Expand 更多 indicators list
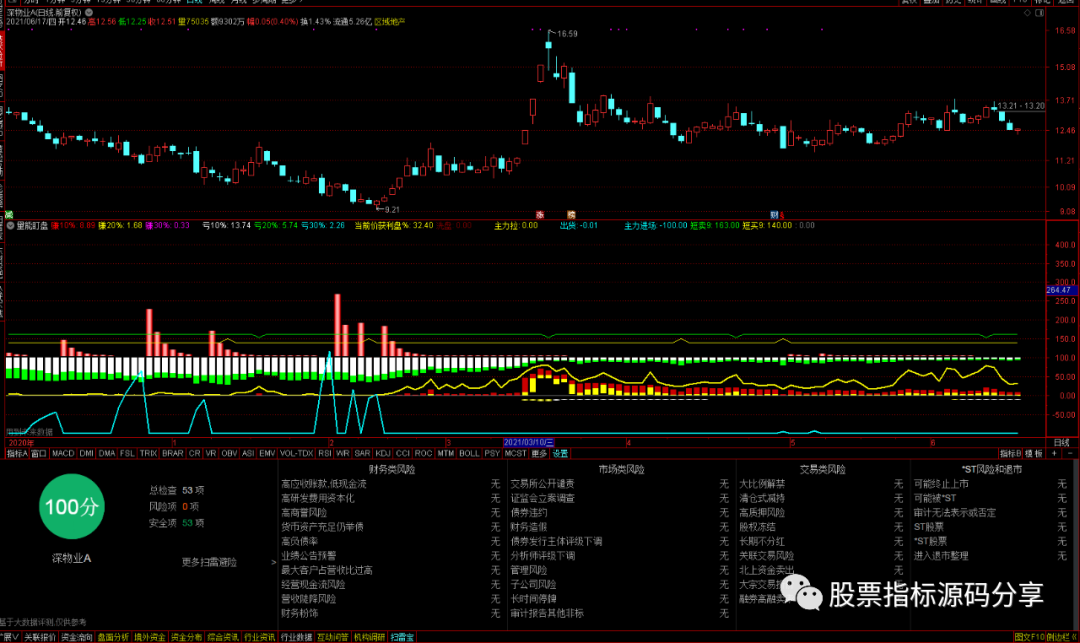1080x643 pixels. [x=539, y=454]
